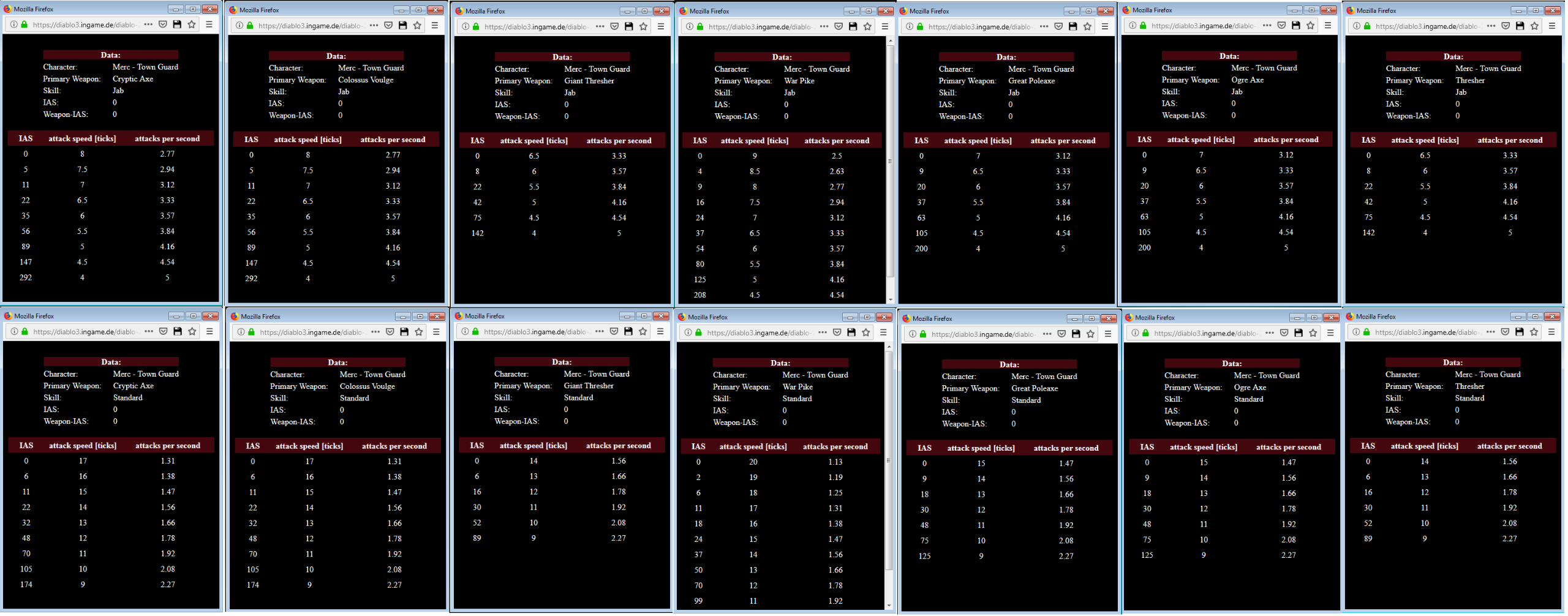Image resolution: width=1568 pixels, height=616 pixels.
Task: Open page actions dots in Colossus Voulge Standard window
Action: click(374, 332)
